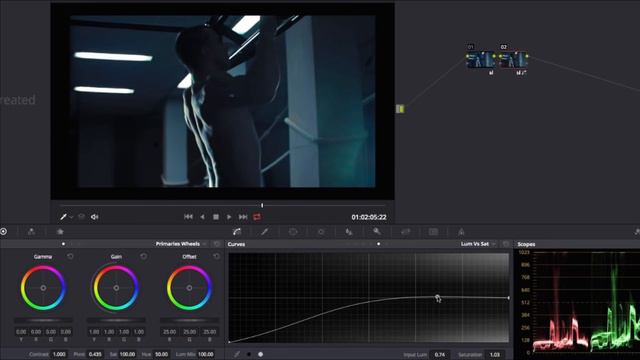Select the Saturation field 1.03
The width and height of the screenshot is (640, 360).
[x=494, y=355]
